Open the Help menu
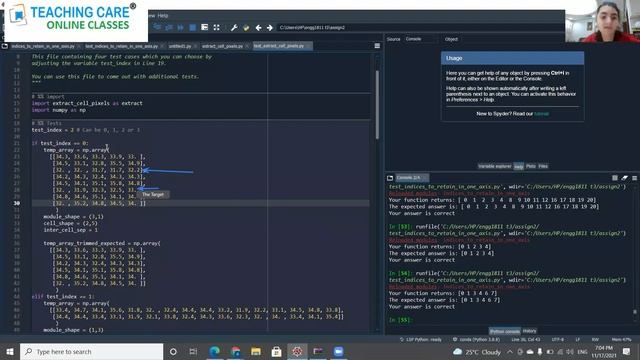Viewport: 640px width, 360px height. click(163, 16)
